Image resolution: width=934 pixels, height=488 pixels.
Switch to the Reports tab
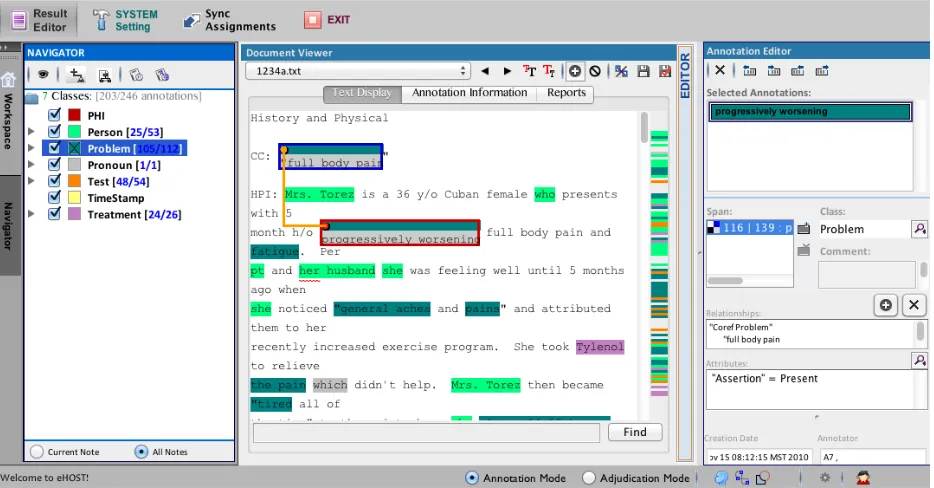tap(566, 93)
